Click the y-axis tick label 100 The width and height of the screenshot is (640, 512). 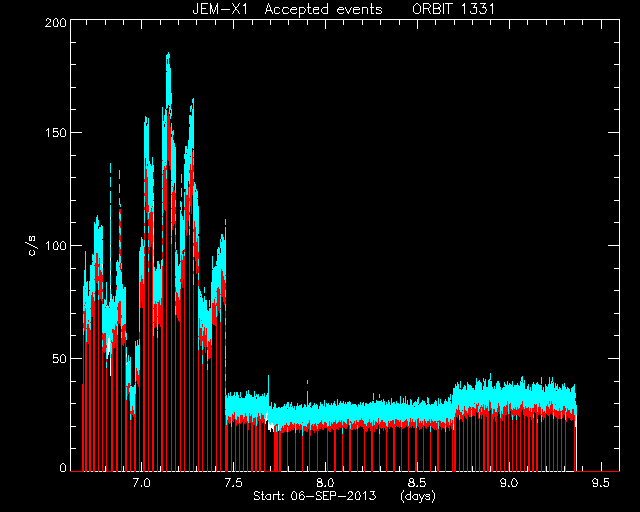coord(56,245)
